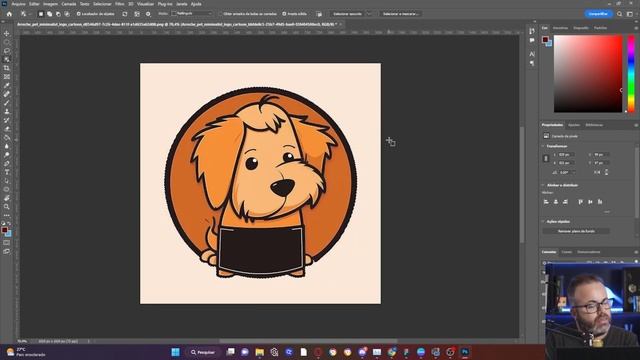Collapse the Ações rápidas section
The width and height of the screenshot is (640, 360).
[543, 221]
